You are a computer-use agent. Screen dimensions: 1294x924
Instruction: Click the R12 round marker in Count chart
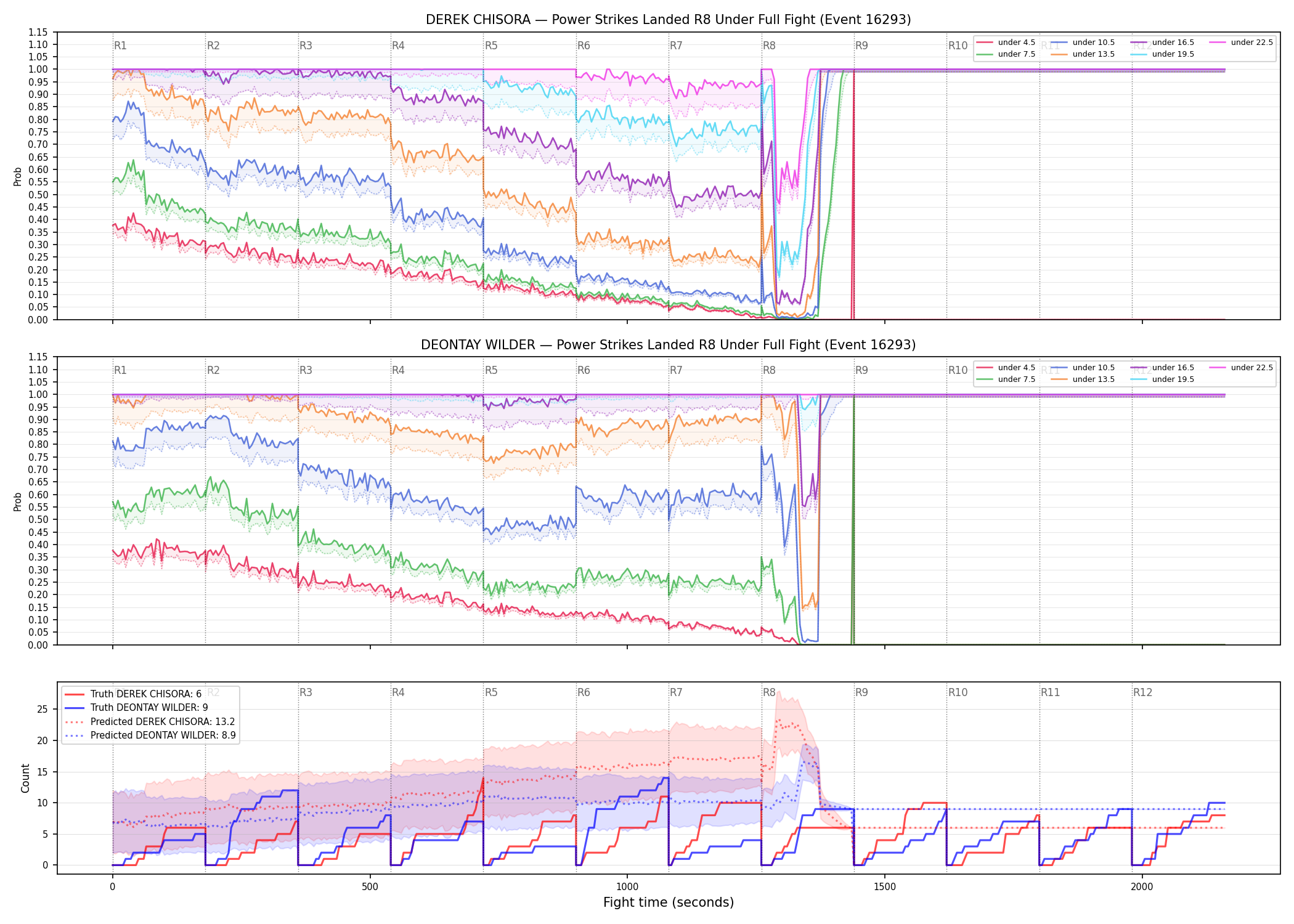tap(1142, 692)
